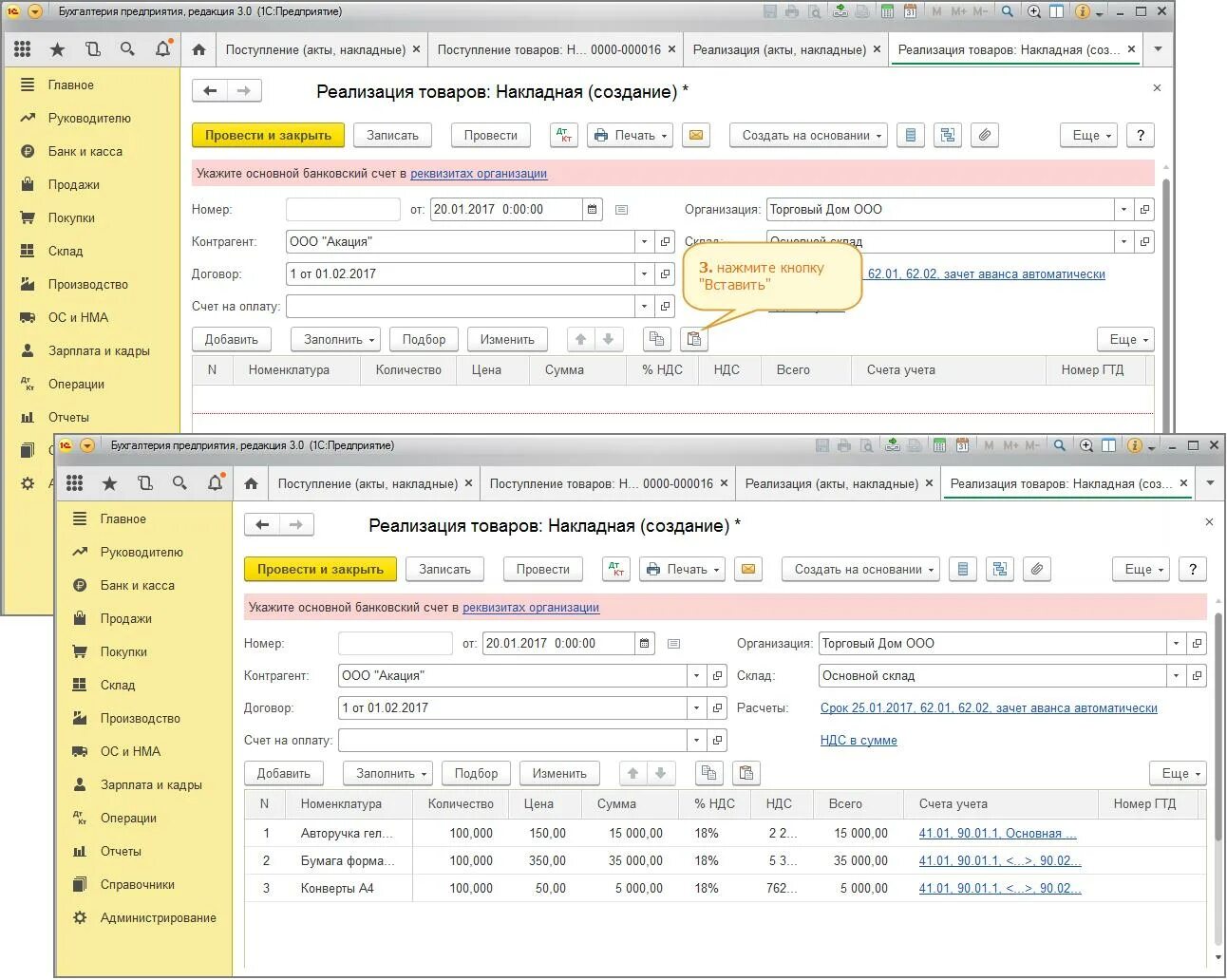Open Дт/Кт postings icon in back window toolbar
Viewport: 1227px width, 980px height.
[565, 135]
